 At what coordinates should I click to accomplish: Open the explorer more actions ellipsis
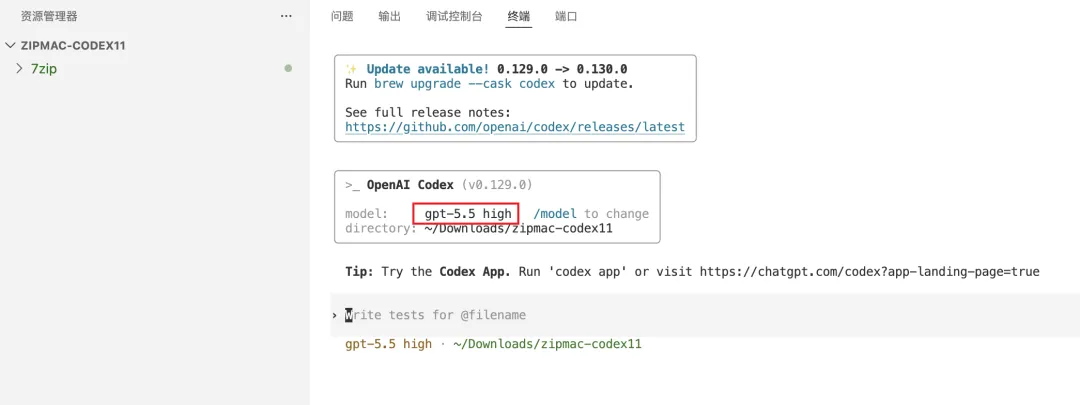click(287, 17)
